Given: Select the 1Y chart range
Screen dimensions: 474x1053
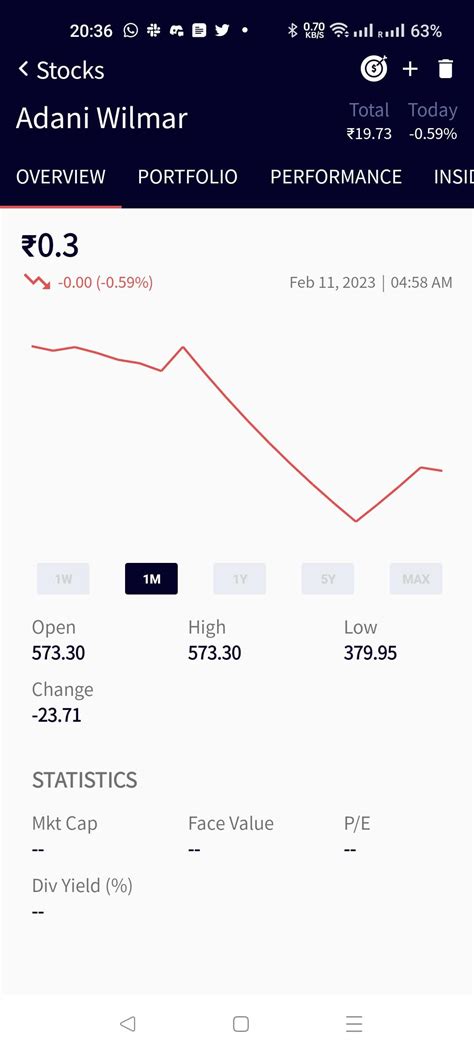Looking at the screenshot, I should pyautogui.click(x=240, y=579).
